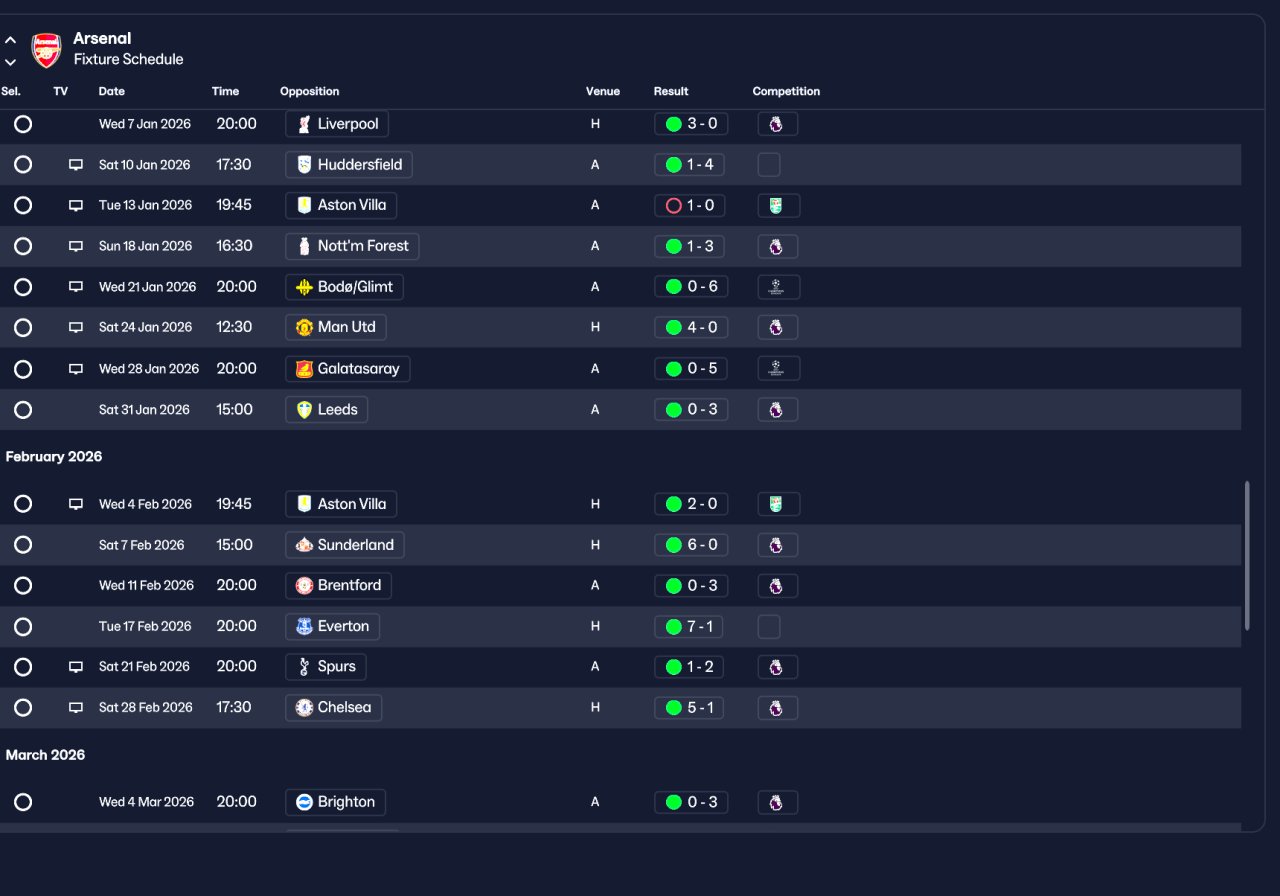Select the radio circle for Sunderland fixture
The width and height of the screenshot is (1280, 896).
(23, 545)
